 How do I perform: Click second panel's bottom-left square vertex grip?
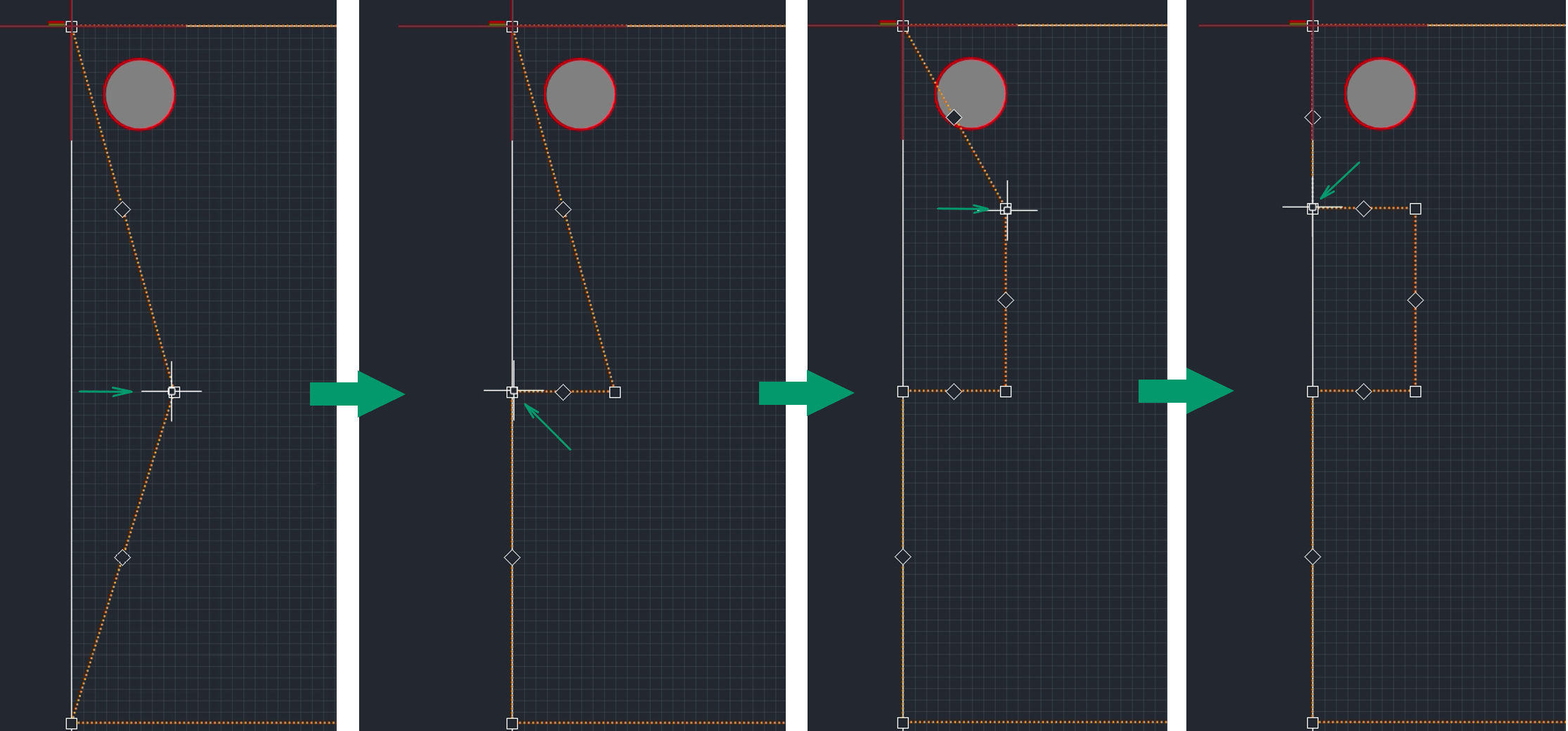(x=512, y=723)
